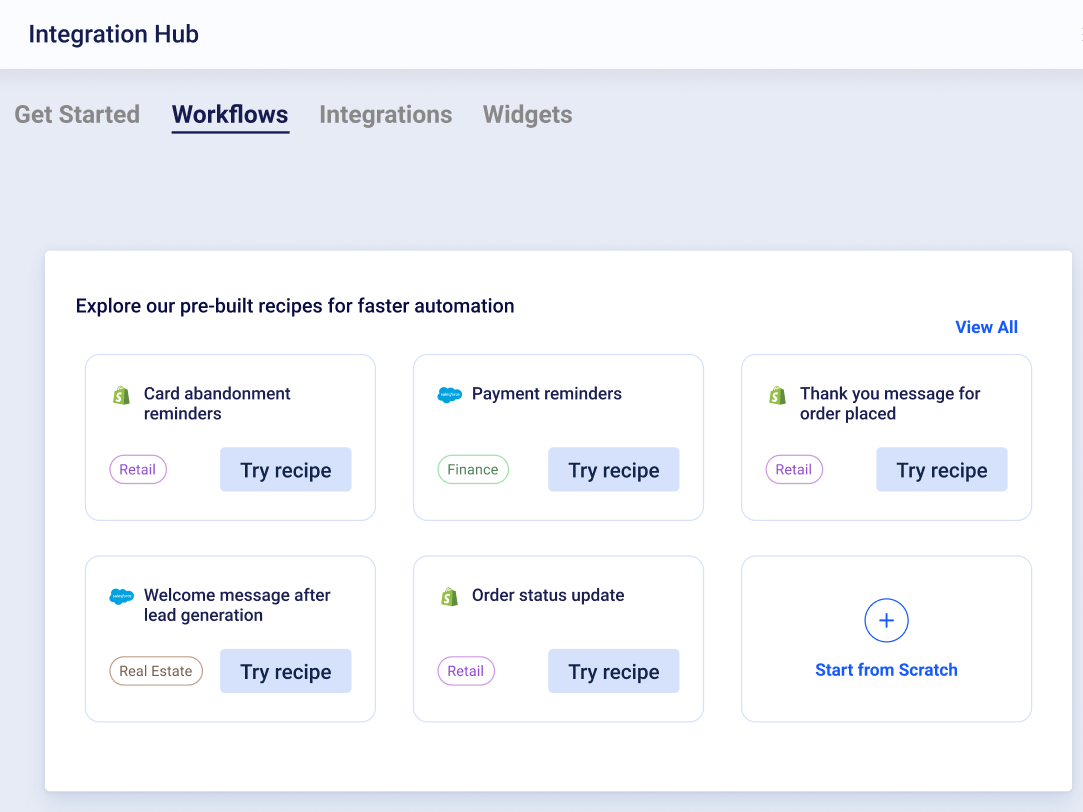This screenshot has width=1083, height=812.
Task: Click the Retail tag on Order status update
Action: 466,671
